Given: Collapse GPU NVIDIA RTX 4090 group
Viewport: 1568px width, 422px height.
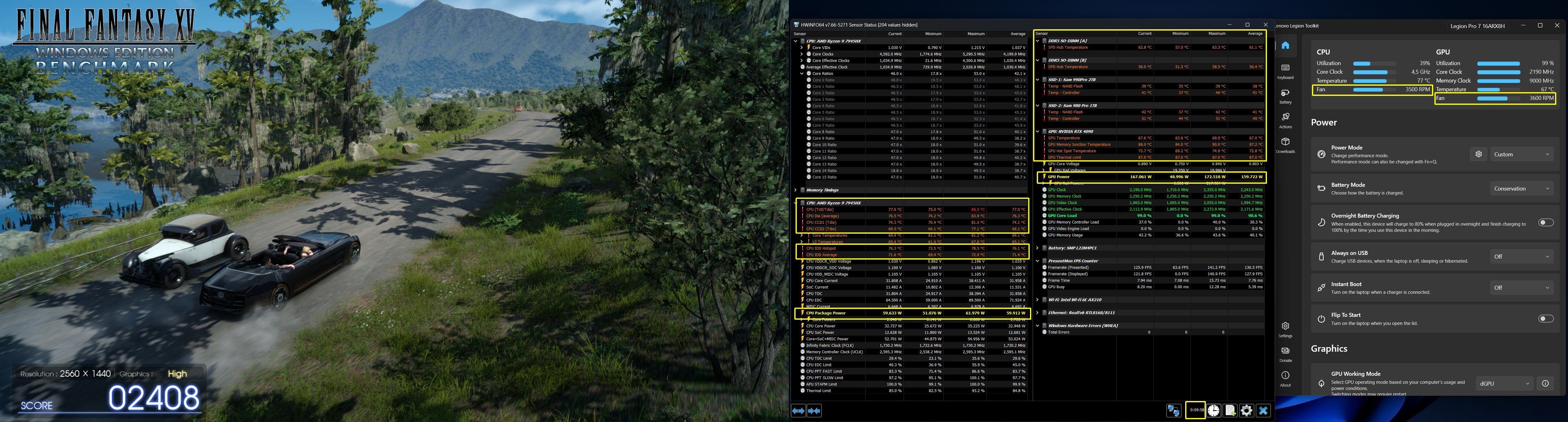Looking at the screenshot, I should click(x=1038, y=131).
